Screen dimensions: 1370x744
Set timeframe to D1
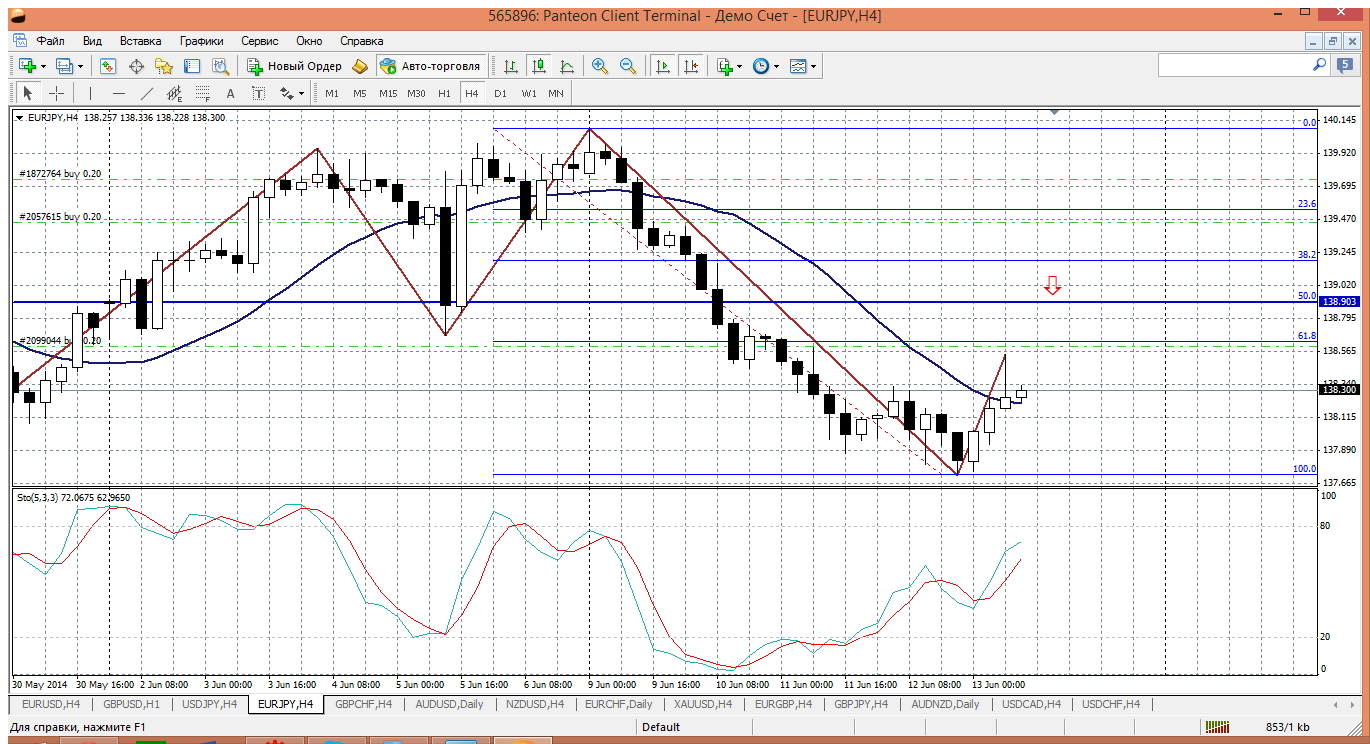click(x=500, y=93)
